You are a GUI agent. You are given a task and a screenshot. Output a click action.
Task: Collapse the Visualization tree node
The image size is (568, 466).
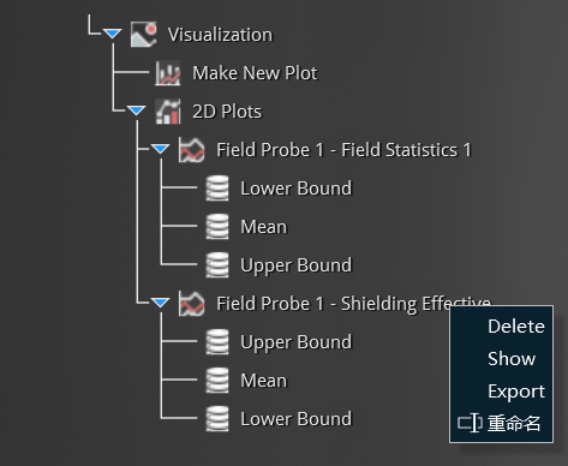(x=112, y=34)
